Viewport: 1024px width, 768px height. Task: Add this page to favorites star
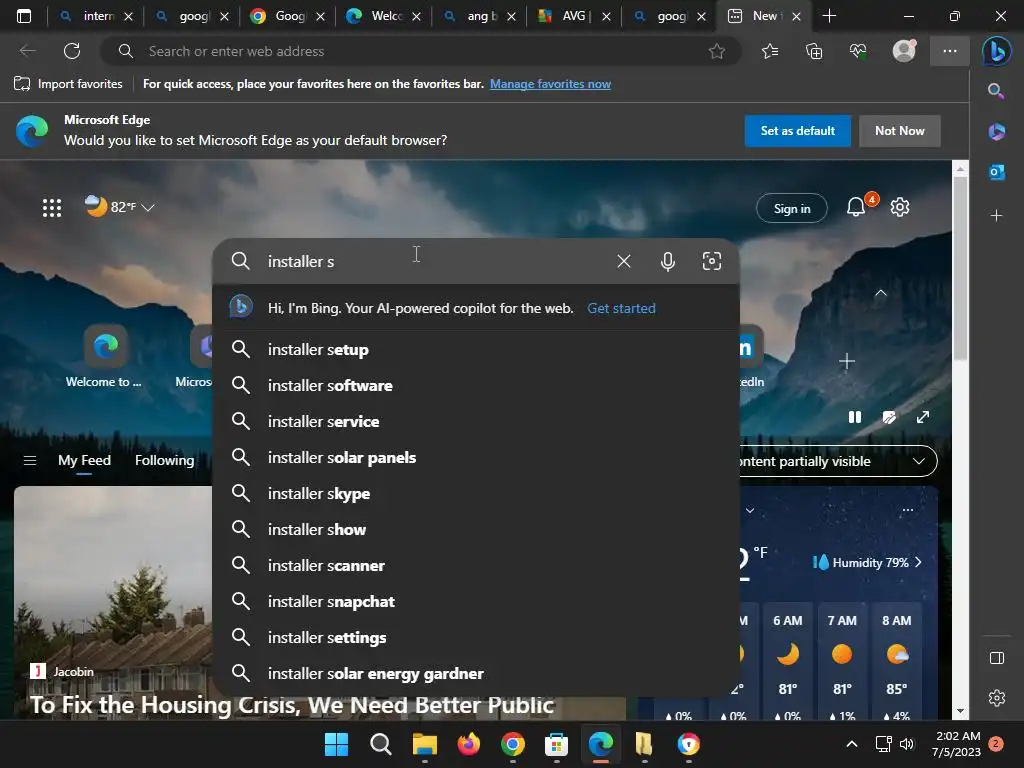(716, 51)
